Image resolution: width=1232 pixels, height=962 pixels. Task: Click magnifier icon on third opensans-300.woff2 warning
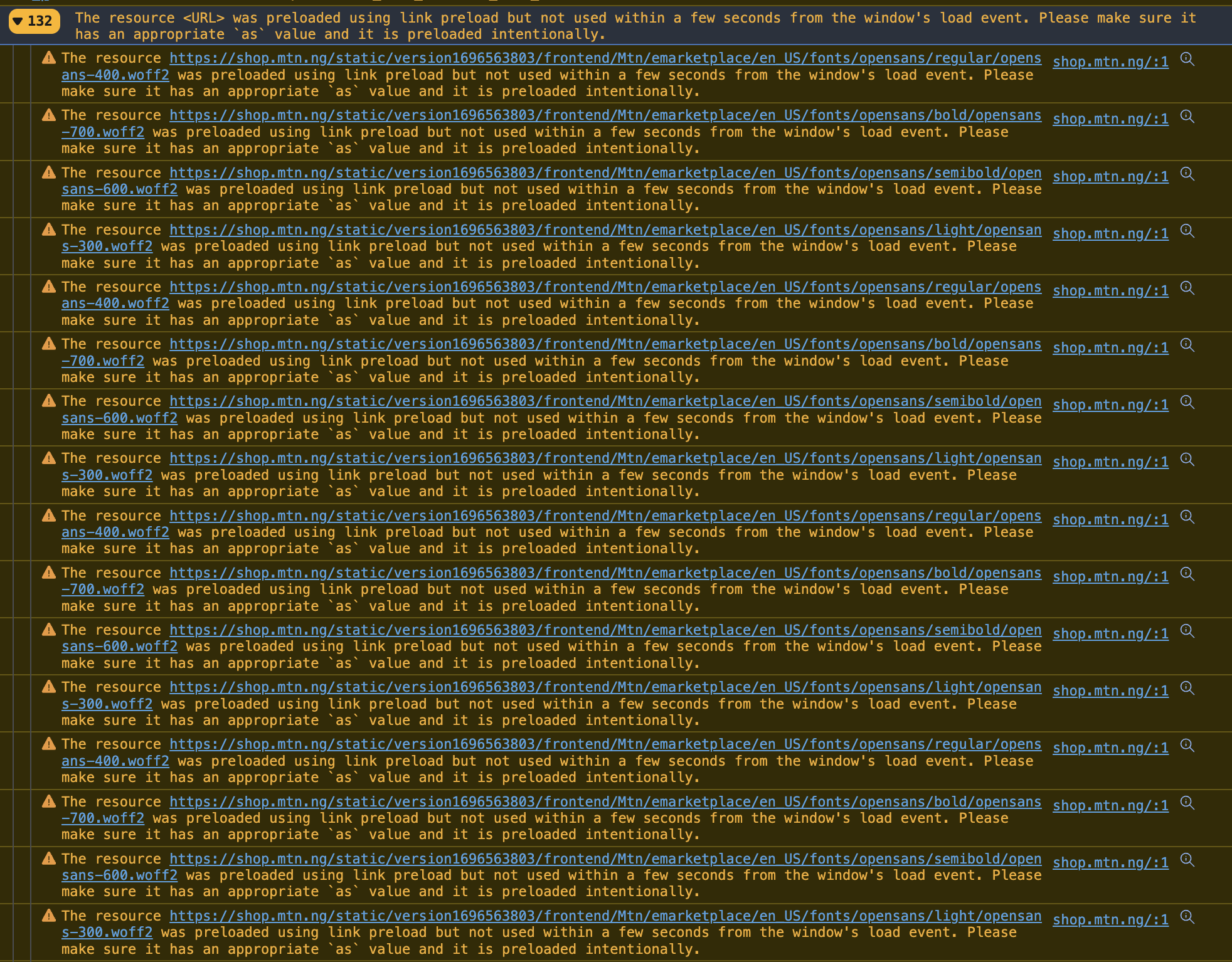pos(1187,688)
